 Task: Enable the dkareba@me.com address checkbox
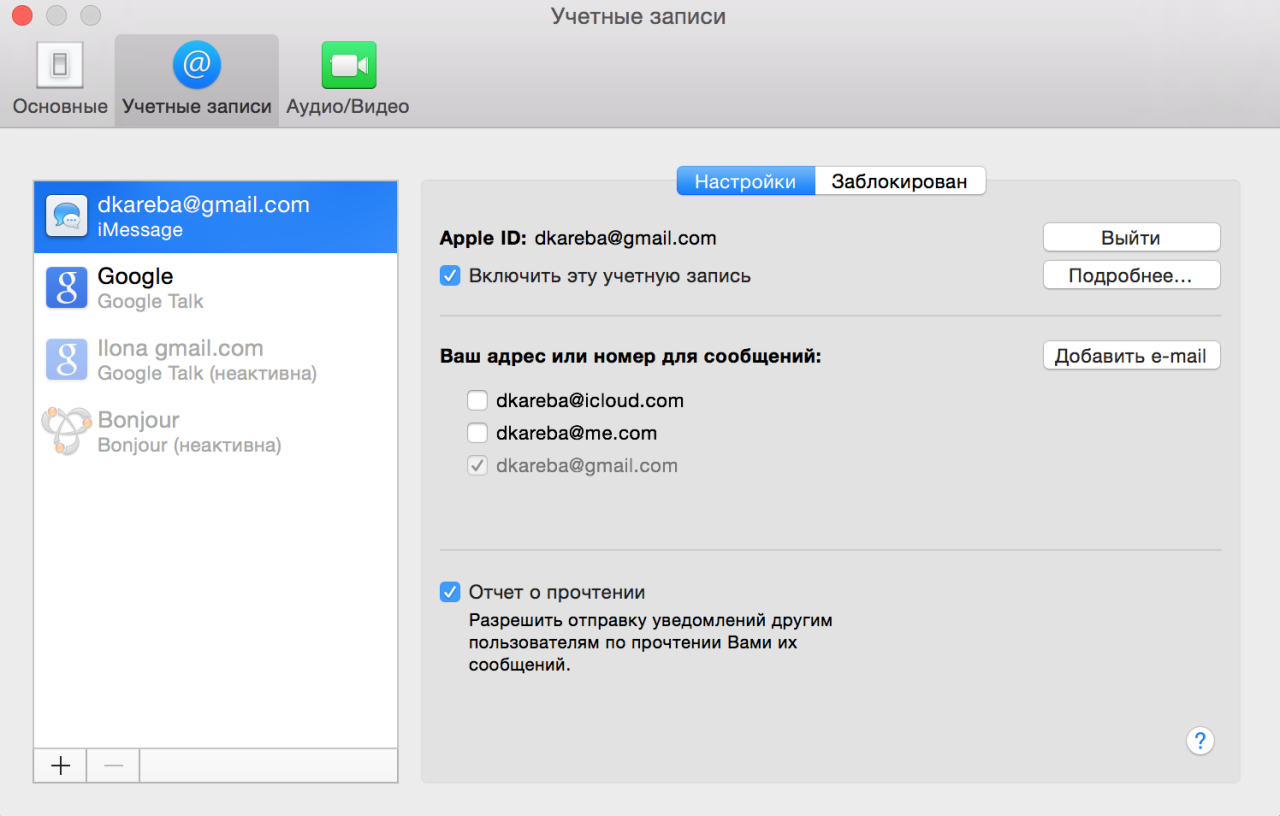click(x=477, y=433)
